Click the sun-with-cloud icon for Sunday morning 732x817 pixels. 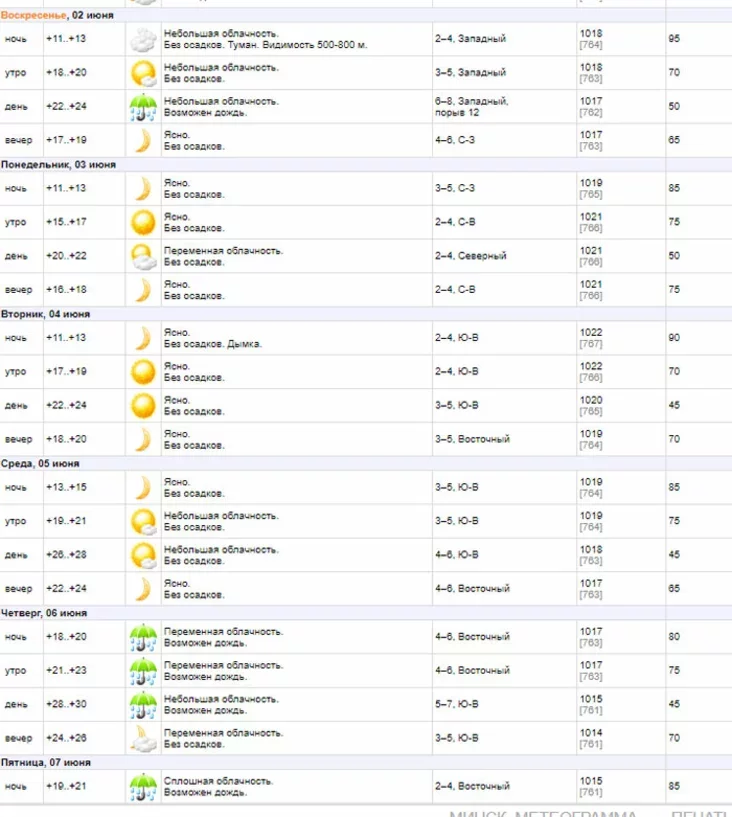(143, 73)
